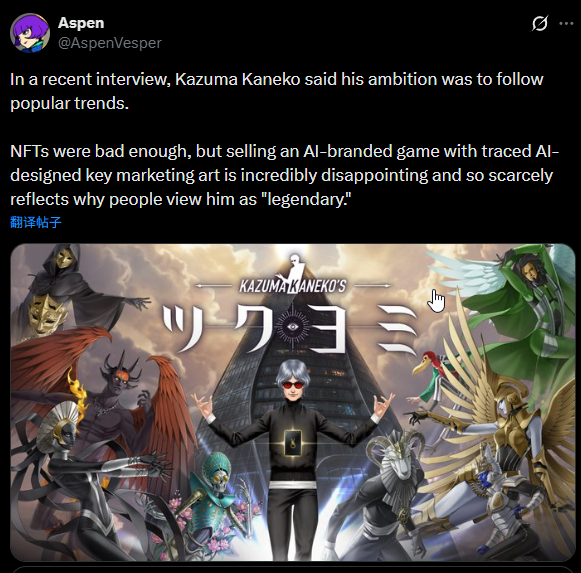
Task: Click the glowing card on the man's chest
Action: point(292,443)
